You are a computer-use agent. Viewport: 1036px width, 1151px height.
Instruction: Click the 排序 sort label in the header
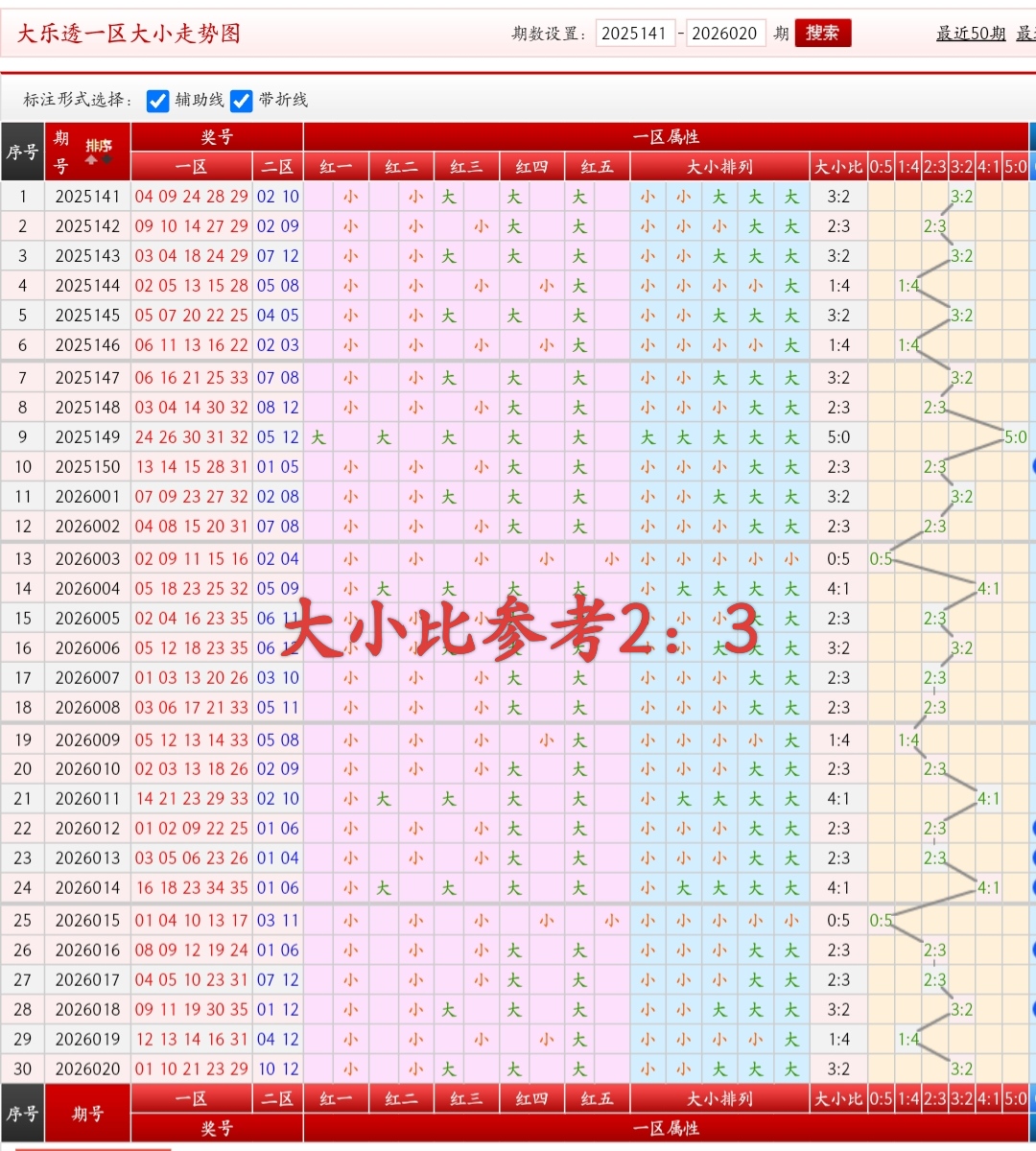click(98, 144)
